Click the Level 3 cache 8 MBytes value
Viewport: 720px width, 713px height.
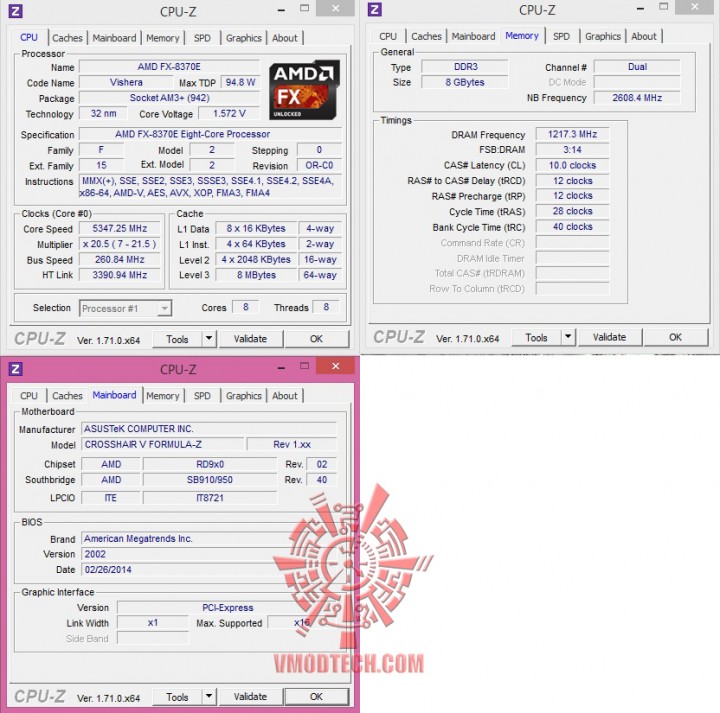click(256, 275)
